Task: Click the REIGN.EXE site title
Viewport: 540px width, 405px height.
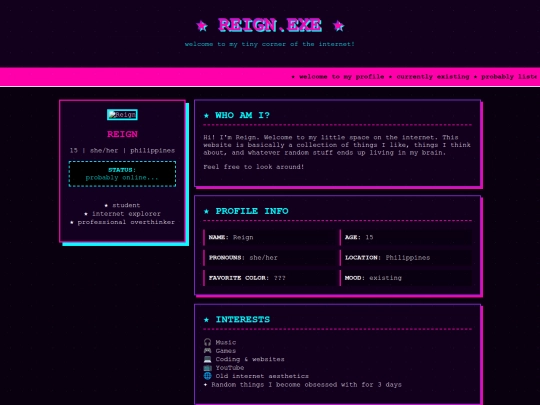Action: point(270,25)
